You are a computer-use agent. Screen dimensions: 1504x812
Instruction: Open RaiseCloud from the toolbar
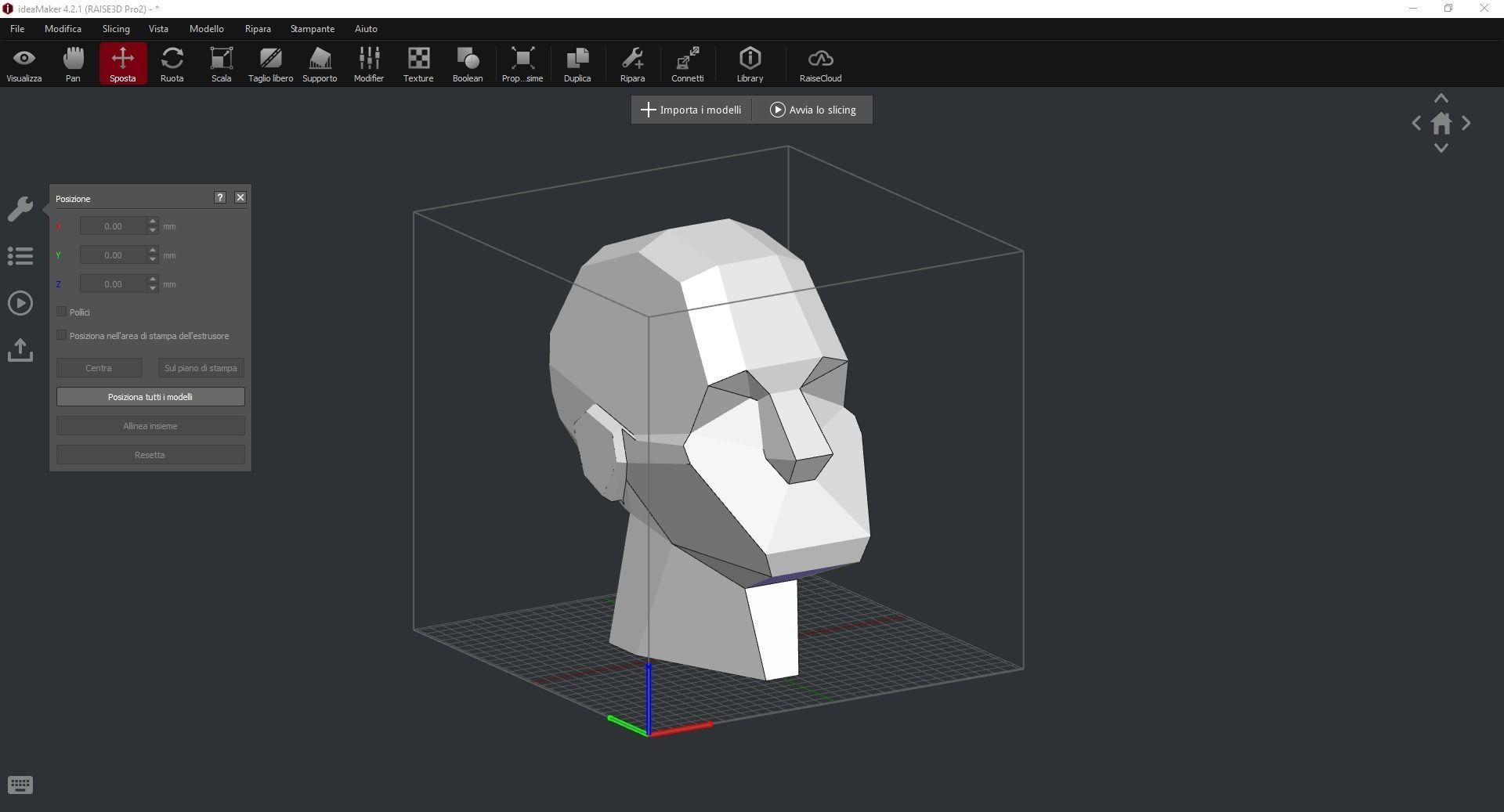pos(819,64)
